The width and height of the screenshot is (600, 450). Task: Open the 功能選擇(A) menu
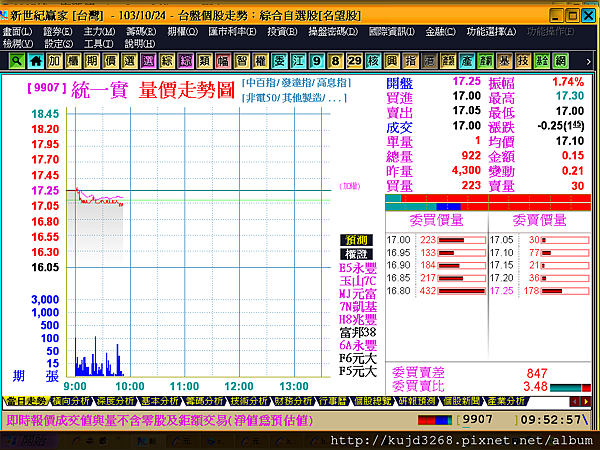(491, 32)
